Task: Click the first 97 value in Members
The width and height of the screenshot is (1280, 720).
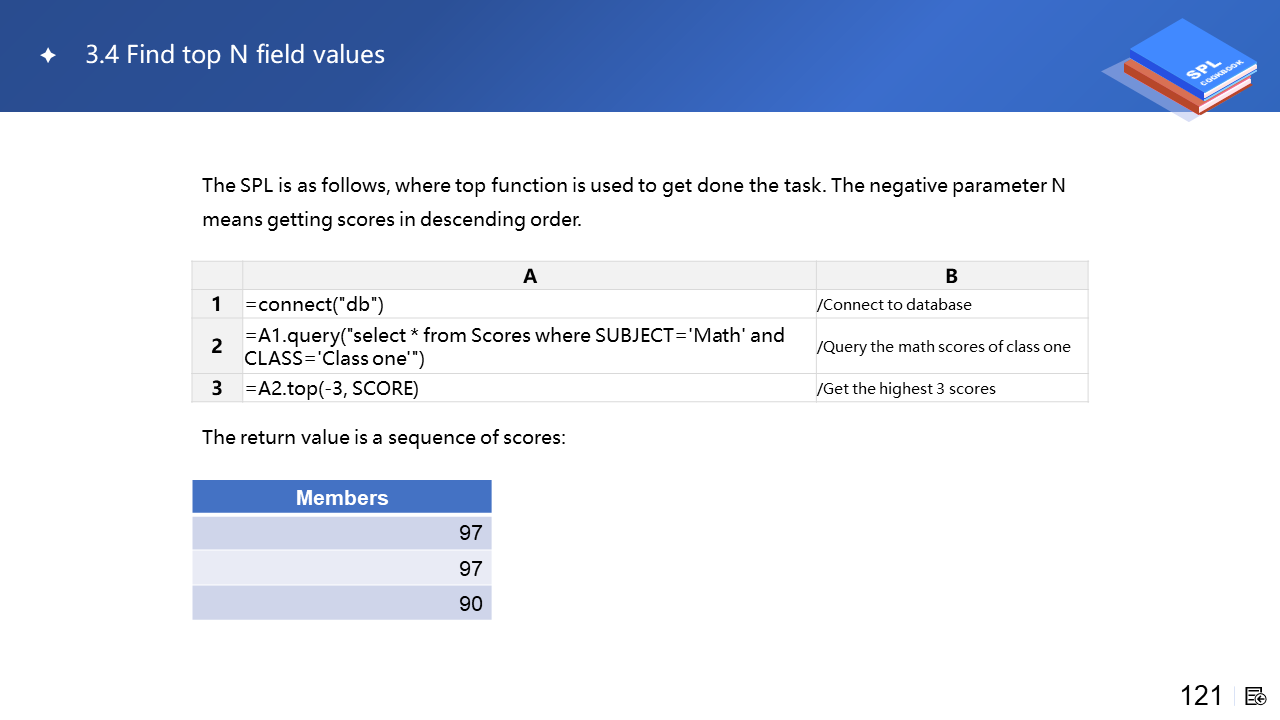Action: click(x=470, y=533)
